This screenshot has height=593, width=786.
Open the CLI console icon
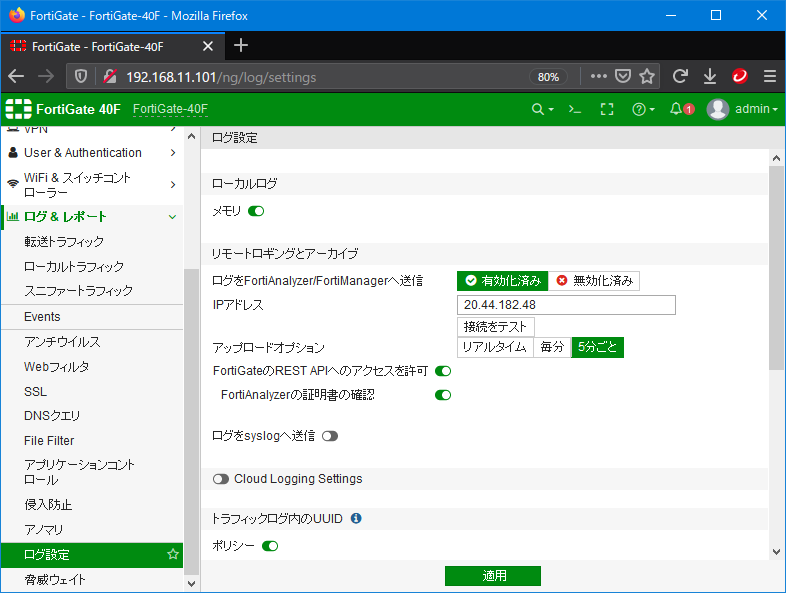point(574,109)
